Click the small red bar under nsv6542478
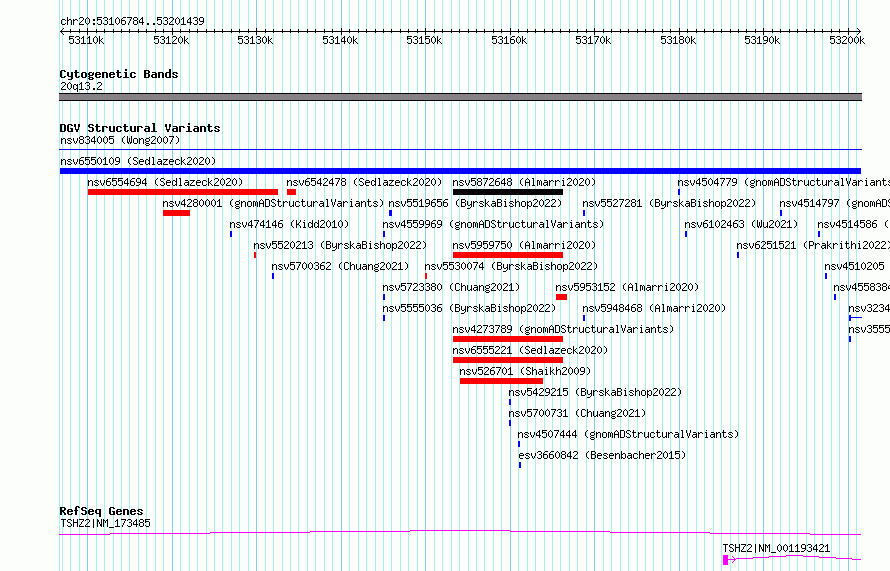 point(292,192)
